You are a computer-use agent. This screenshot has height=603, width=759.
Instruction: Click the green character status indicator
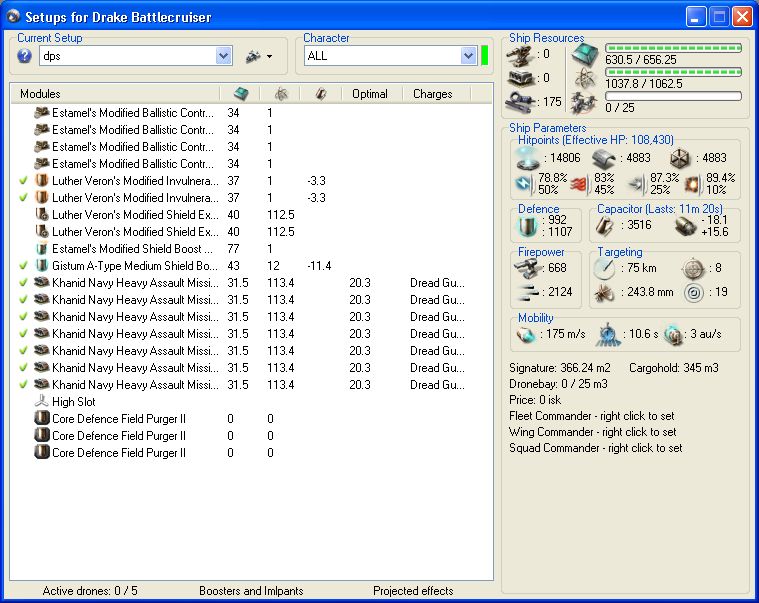tap(484, 56)
